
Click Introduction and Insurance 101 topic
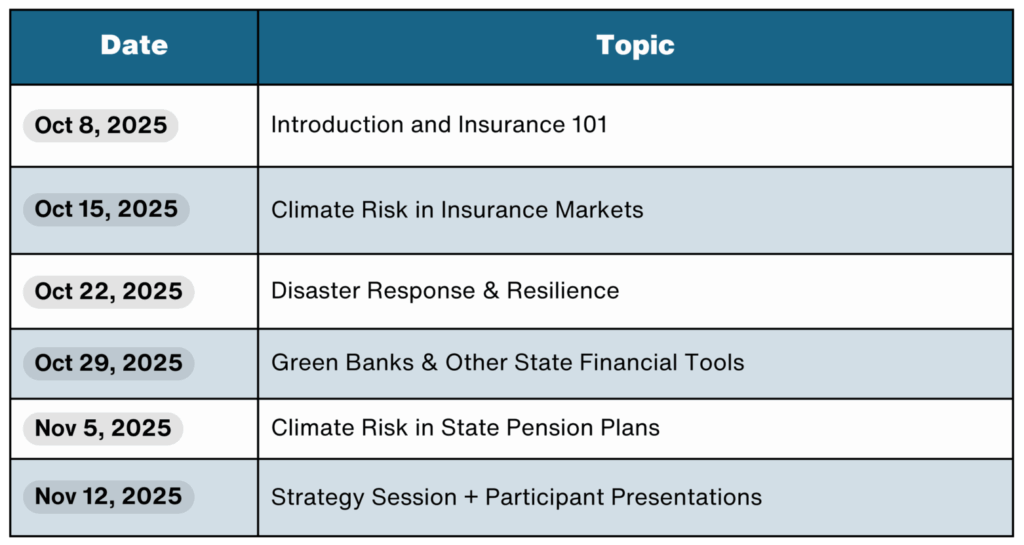(439, 125)
